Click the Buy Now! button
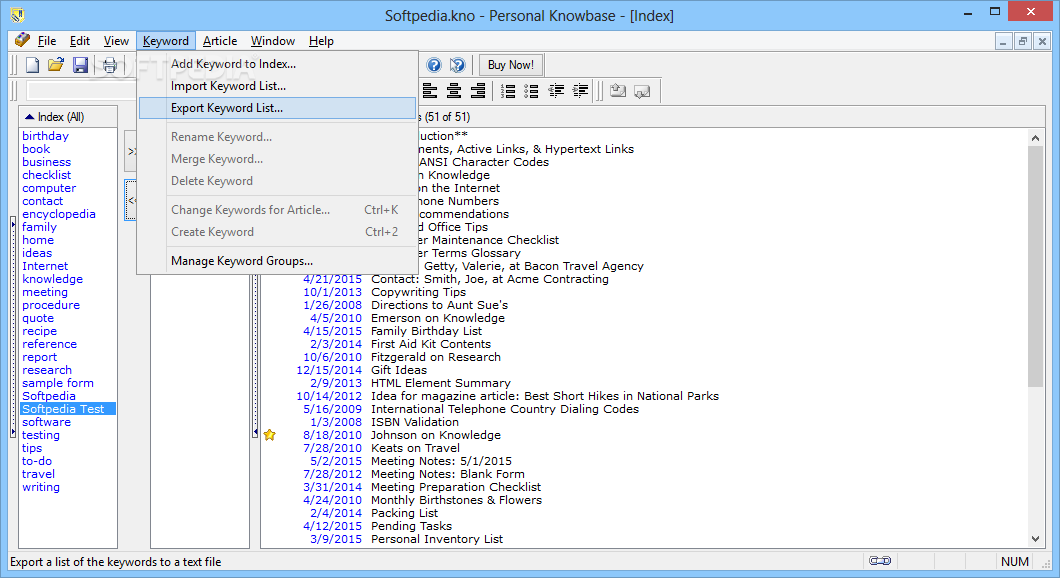The height and width of the screenshot is (578, 1060). [x=511, y=65]
